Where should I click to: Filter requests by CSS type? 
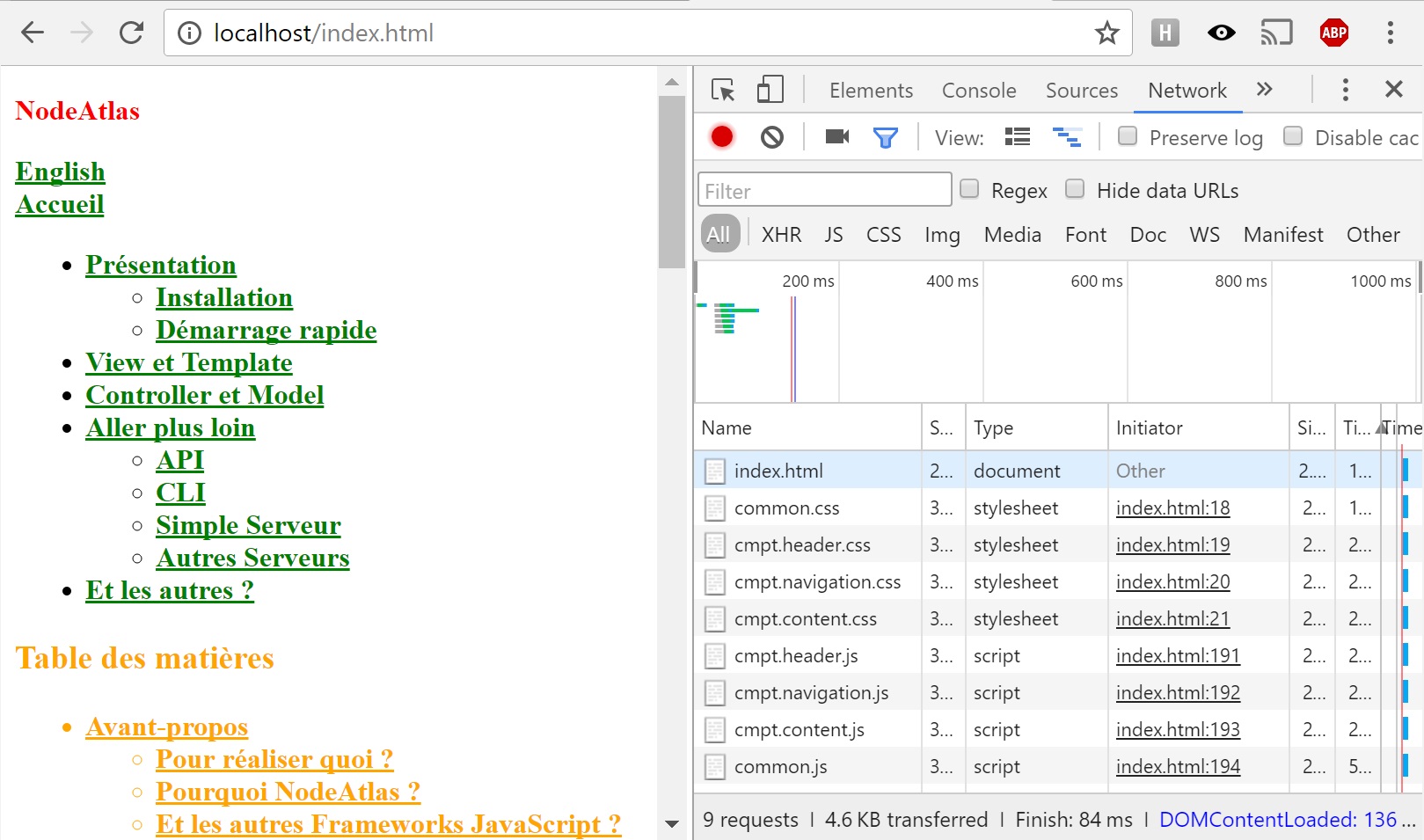[x=884, y=235]
